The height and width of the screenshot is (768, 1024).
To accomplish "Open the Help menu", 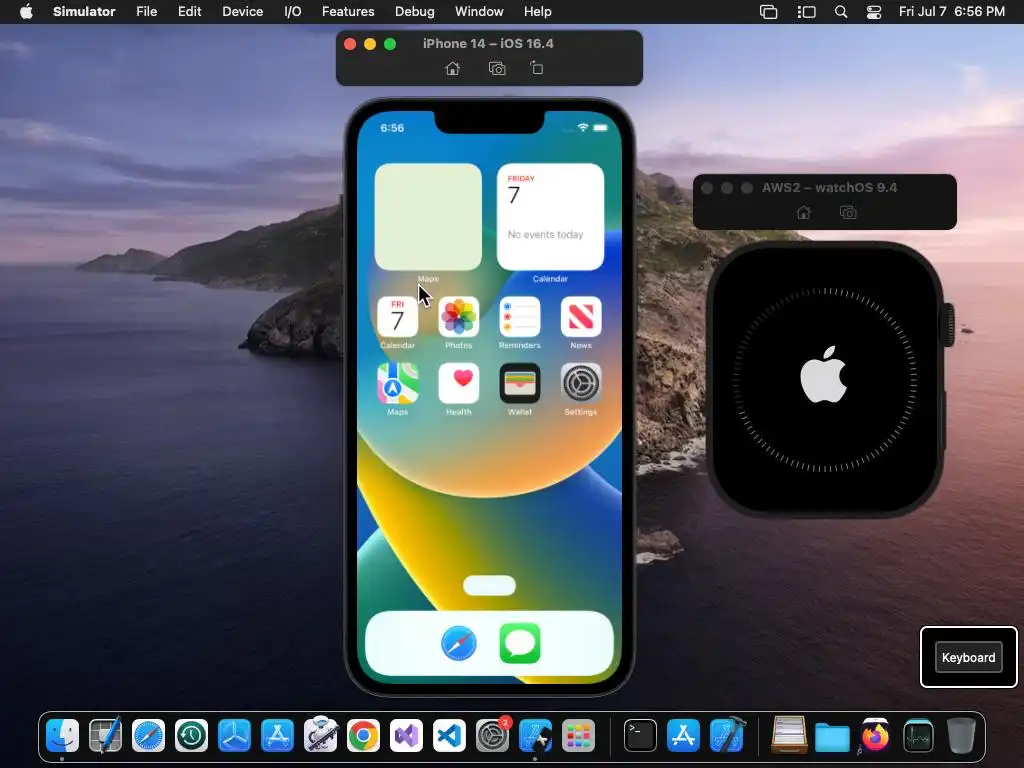I will tap(537, 12).
